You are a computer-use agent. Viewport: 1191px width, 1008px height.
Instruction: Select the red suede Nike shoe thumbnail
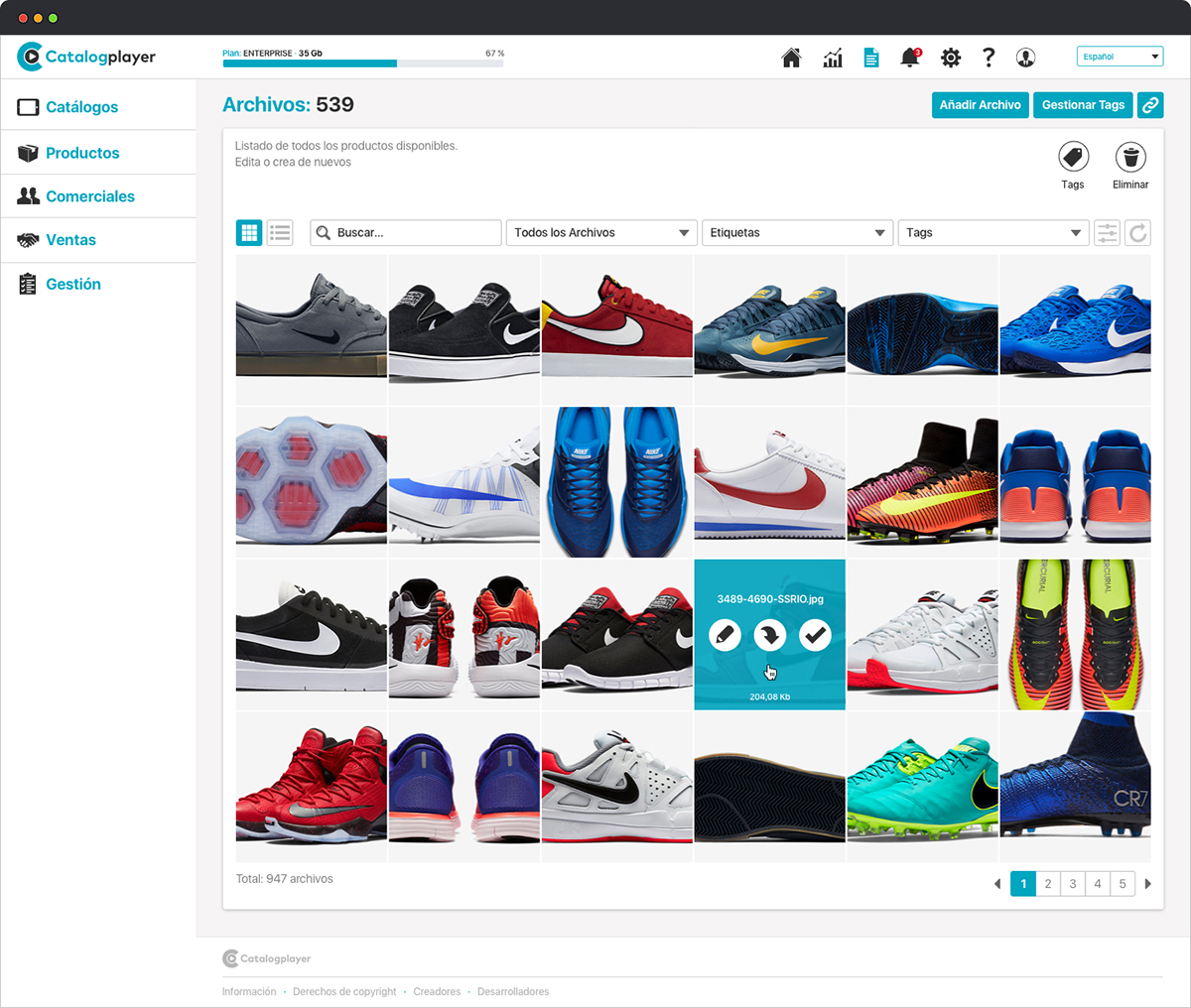click(x=617, y=329)
